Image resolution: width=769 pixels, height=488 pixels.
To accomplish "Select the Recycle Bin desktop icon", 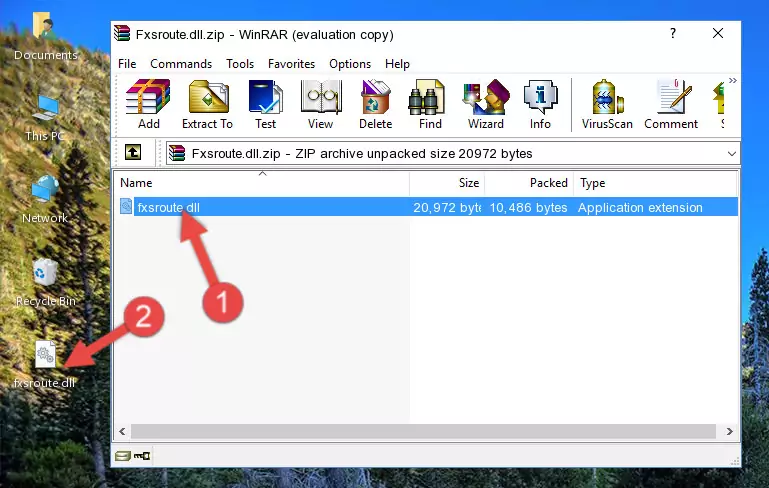I will point(46,283).
